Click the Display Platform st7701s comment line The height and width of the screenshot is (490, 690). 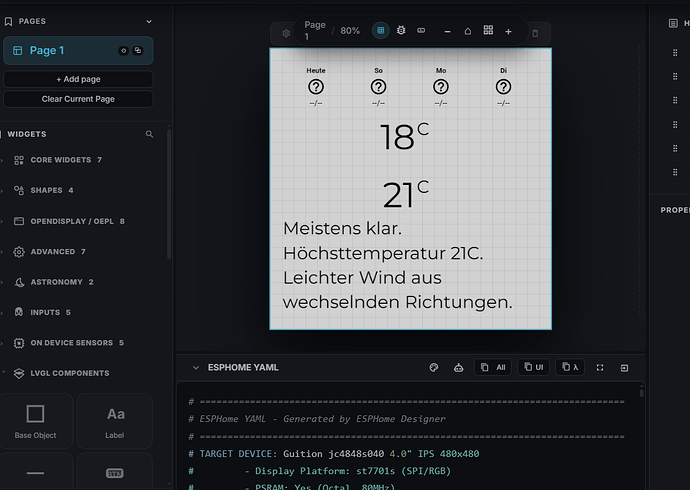coord(320,471)
